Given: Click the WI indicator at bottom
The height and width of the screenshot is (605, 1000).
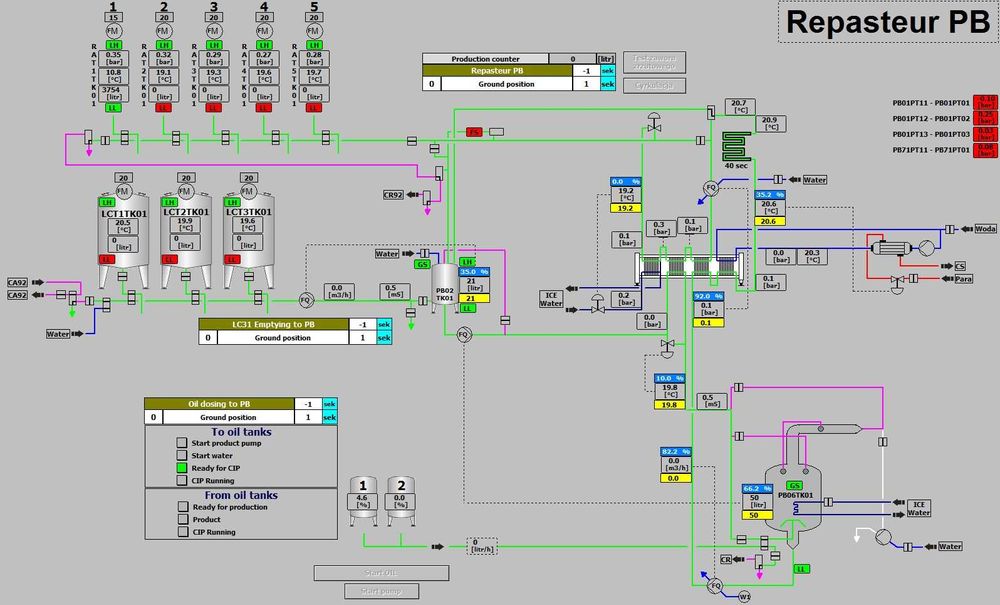Looking at the screenshot, I should [744, 597].
